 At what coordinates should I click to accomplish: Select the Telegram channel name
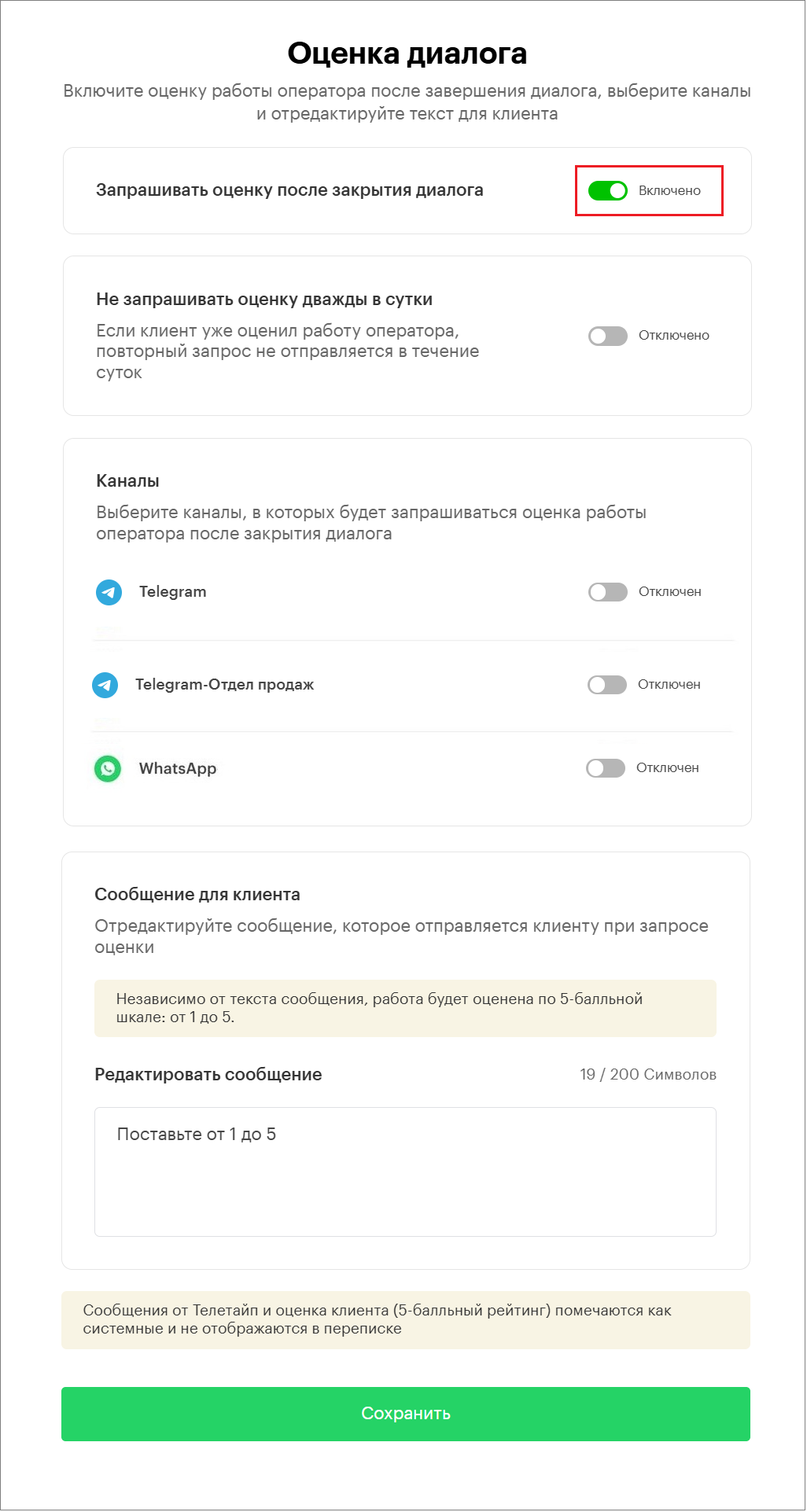coord(173,592)
